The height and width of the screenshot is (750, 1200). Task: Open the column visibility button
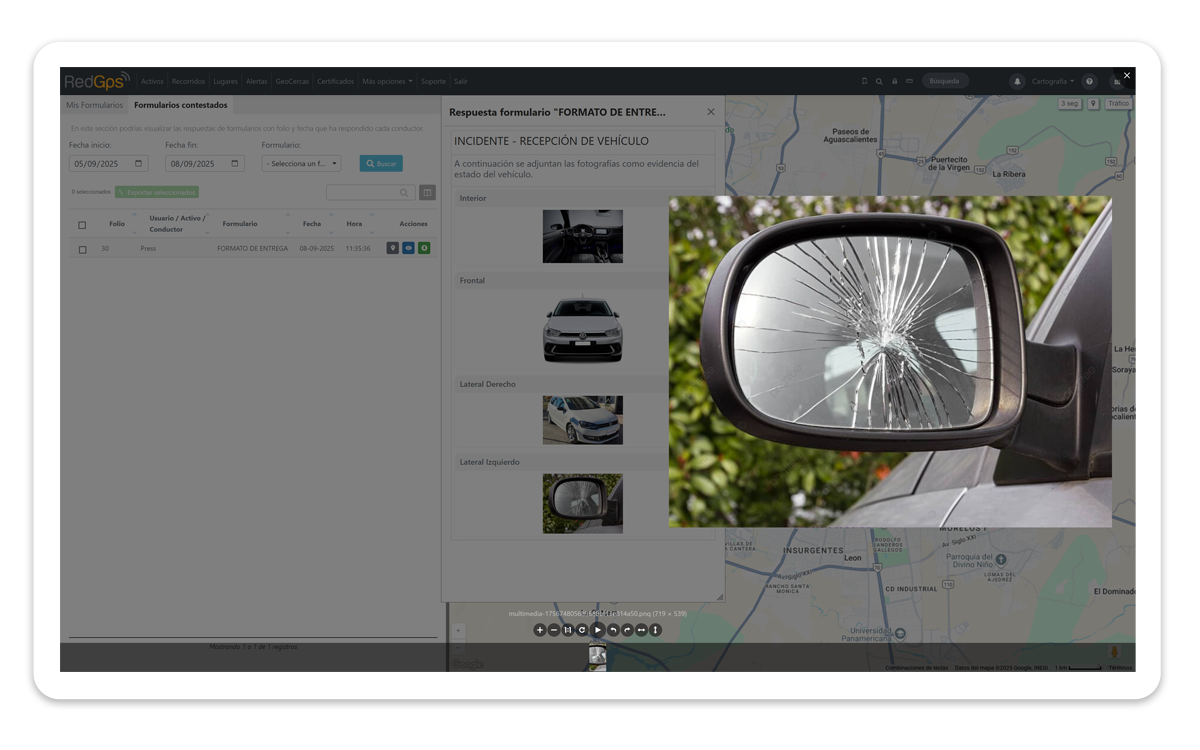click(x=427, y=192)
